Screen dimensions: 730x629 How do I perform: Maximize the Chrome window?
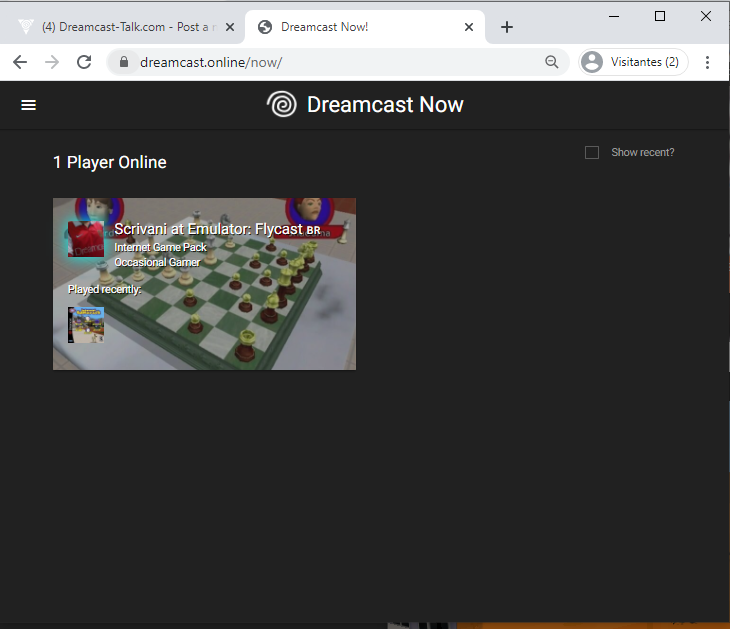660,16
